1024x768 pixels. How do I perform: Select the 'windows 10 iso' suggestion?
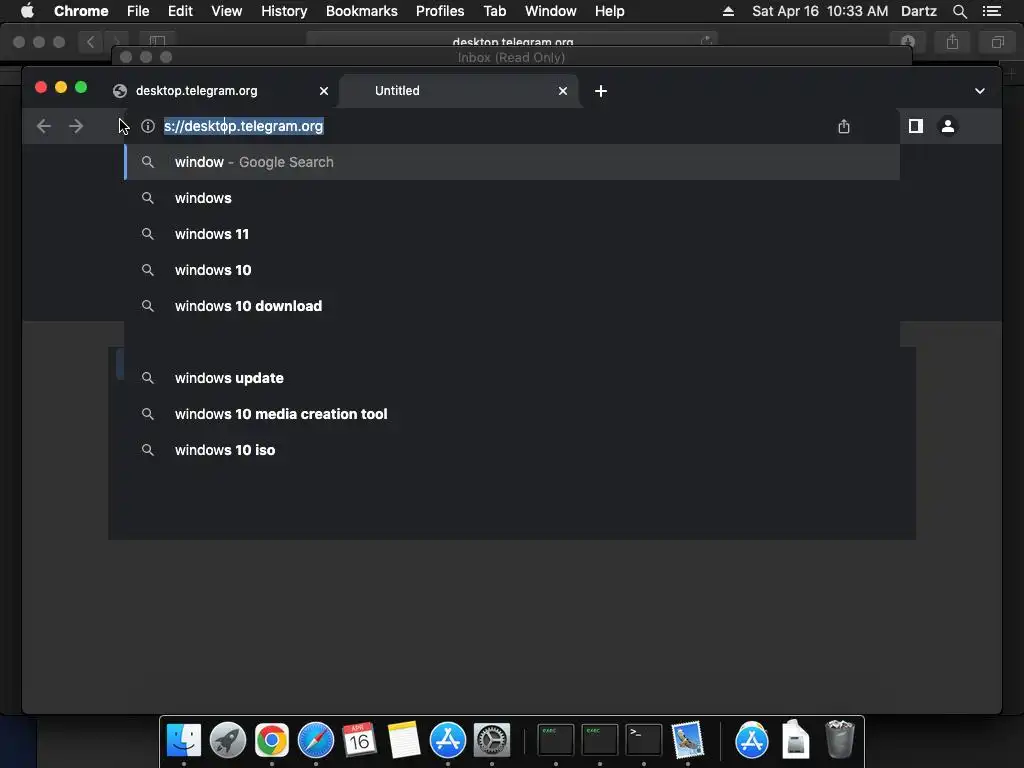[x=512, y=450]
